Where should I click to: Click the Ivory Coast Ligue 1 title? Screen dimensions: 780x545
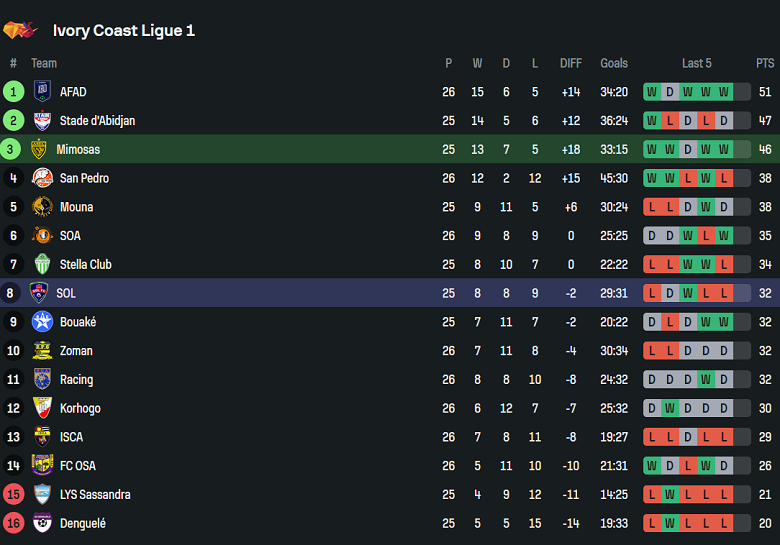124,31
